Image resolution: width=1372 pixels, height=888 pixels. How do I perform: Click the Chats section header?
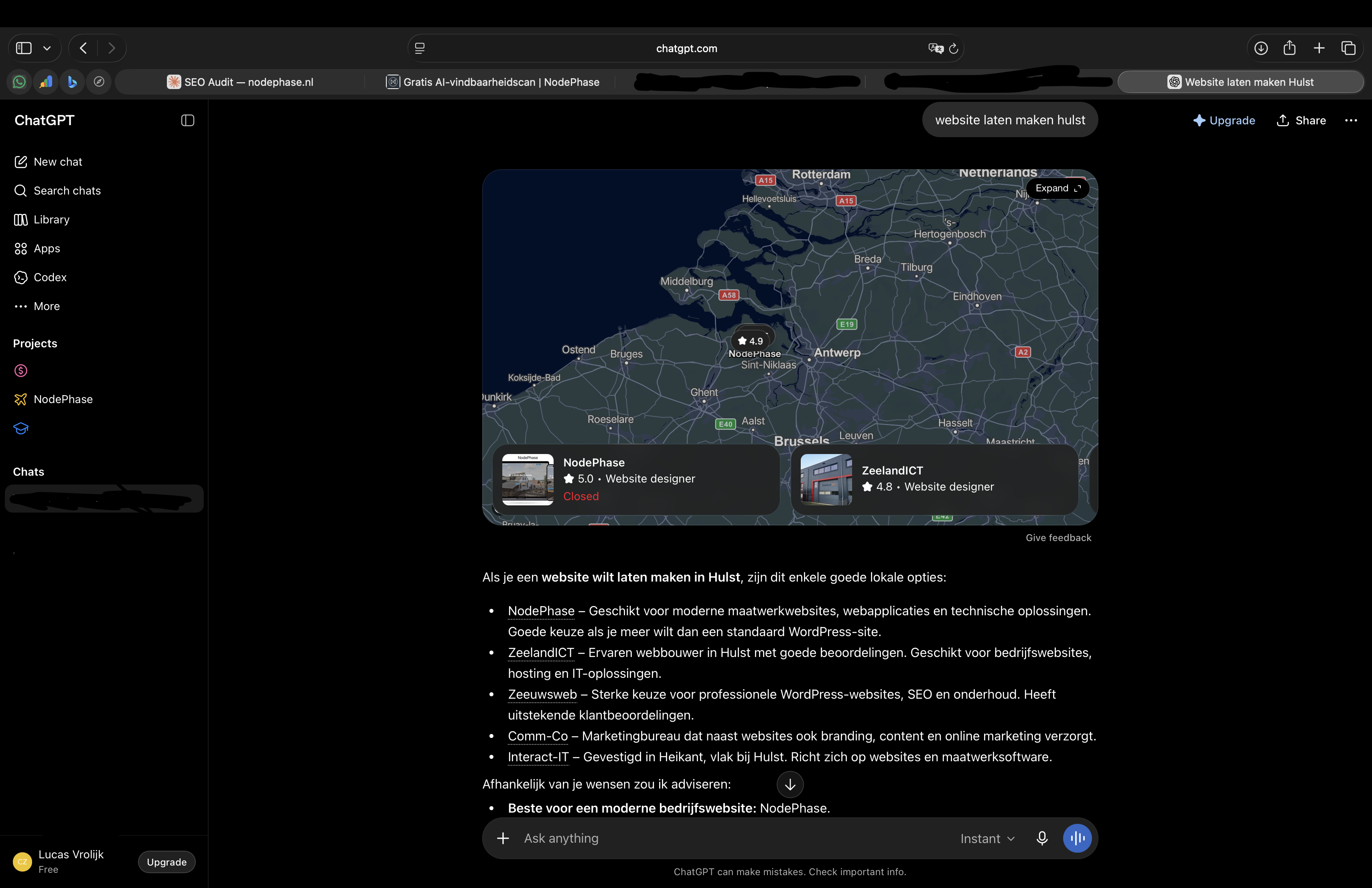(x=28, y=472)
